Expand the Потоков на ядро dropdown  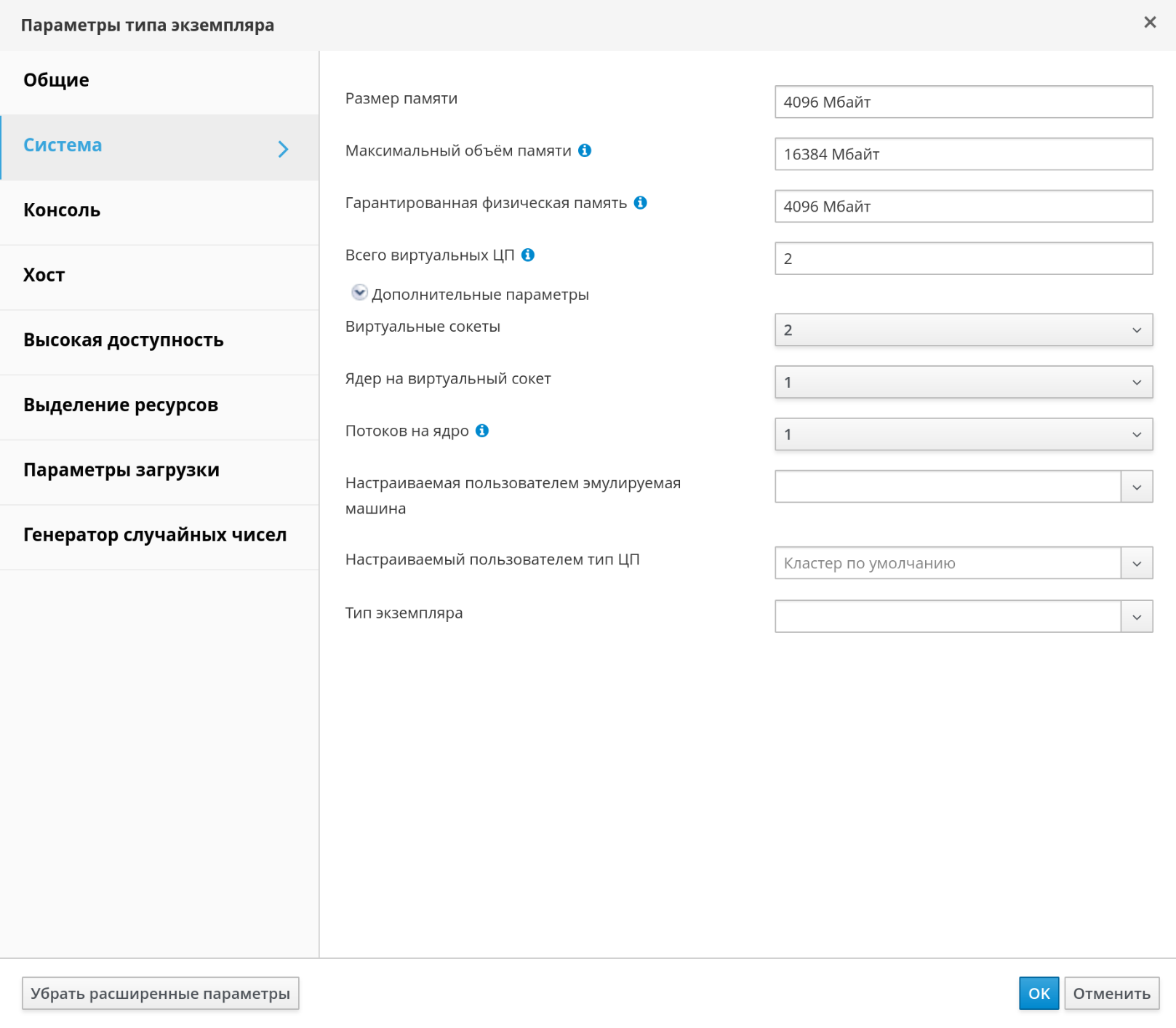(963, 435)
